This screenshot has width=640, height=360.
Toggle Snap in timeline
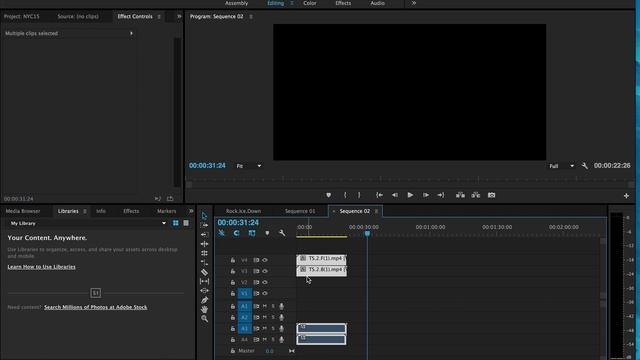[236, 233]
